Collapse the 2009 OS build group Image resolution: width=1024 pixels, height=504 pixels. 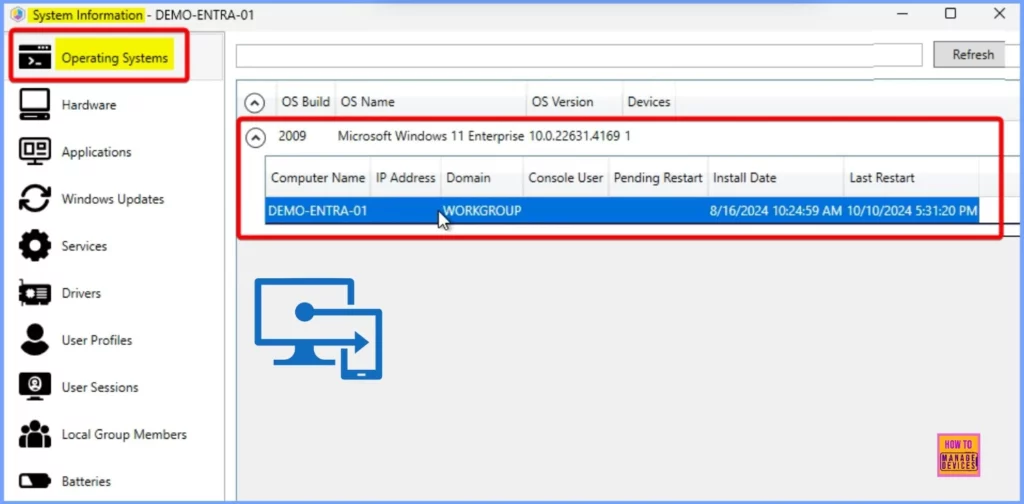[x=255, y=137]
